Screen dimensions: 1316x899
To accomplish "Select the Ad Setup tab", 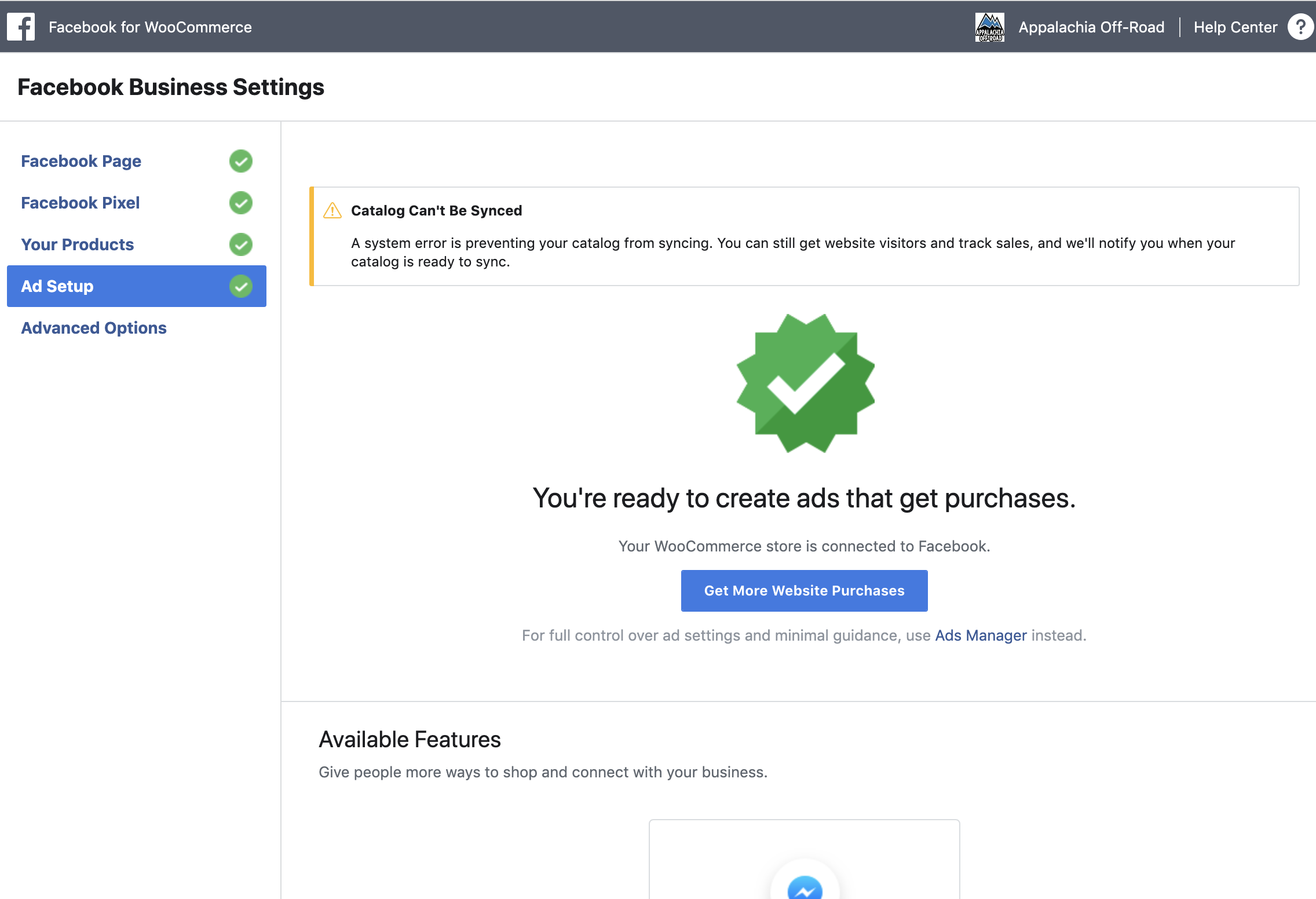I will [x=137, y=286].
